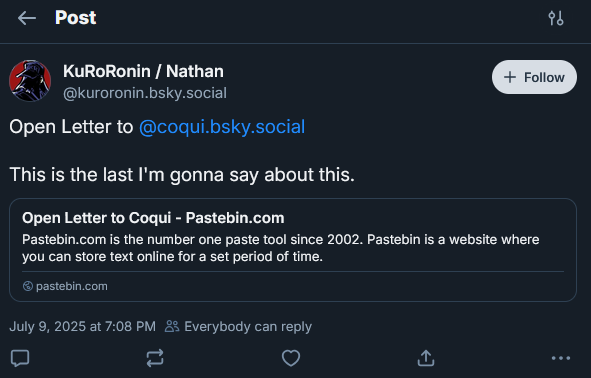Click the globe icon beside pastebin.com
Image resolution: width=591 pixels, height=378 pixels.
(28, 286)
